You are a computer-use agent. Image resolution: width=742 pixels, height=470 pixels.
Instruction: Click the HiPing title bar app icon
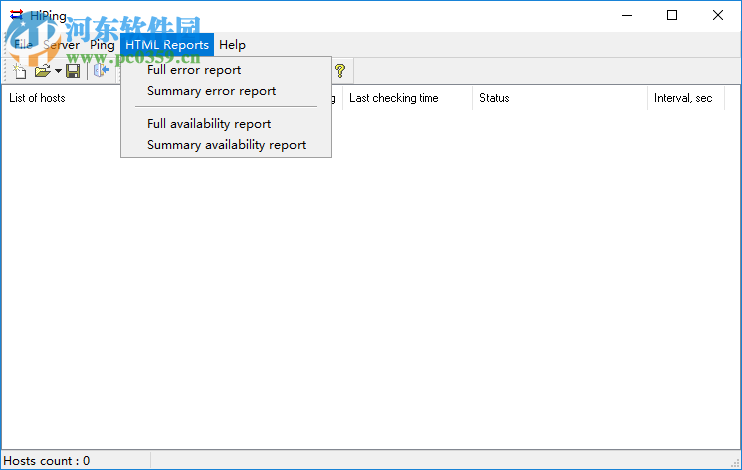(x=16, y=15)
